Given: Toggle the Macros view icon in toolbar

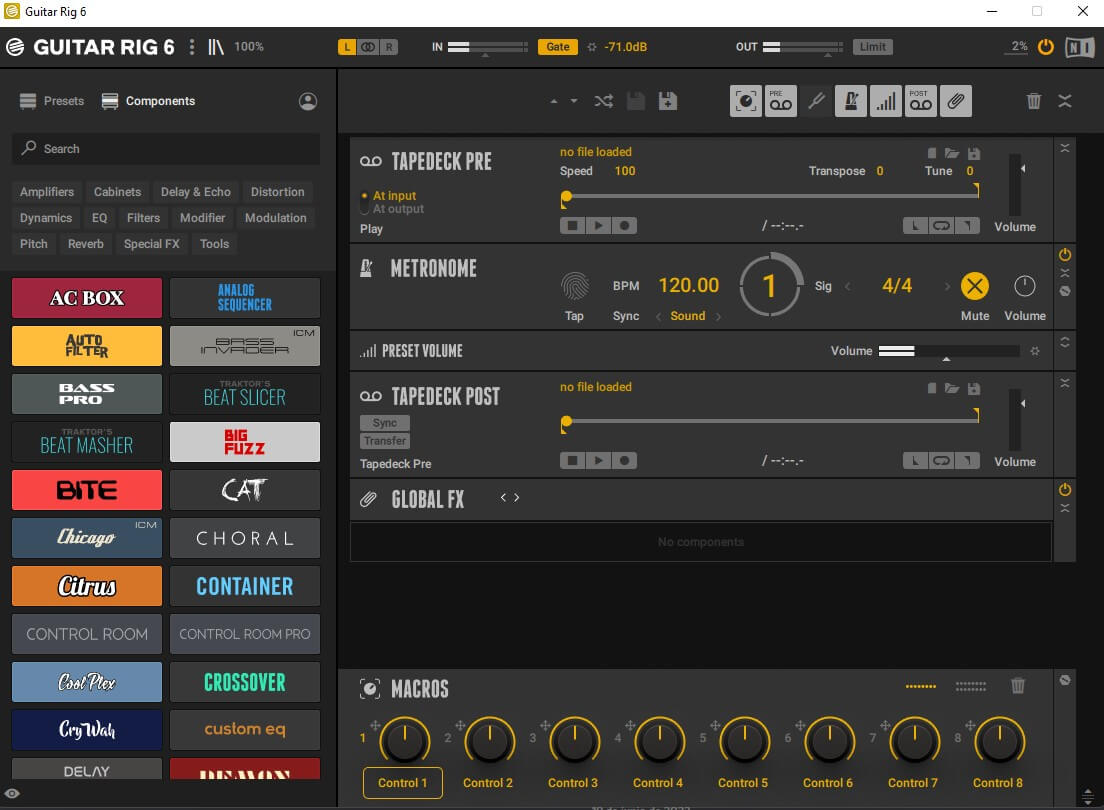Looking at the screenshot, I should point(746,101).
